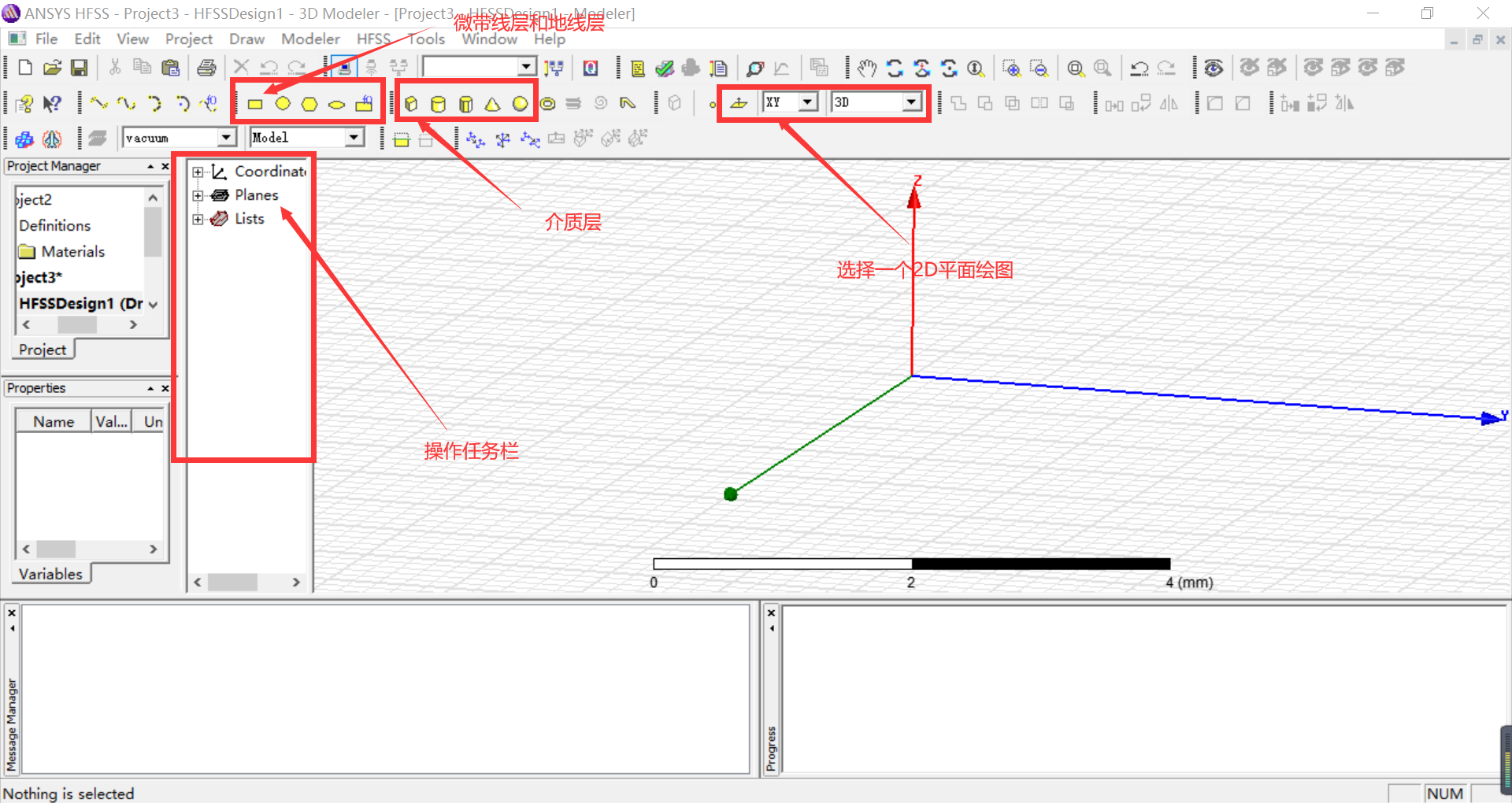Screen dimensions: 1512x803
Task: Select the Draw Sphere tool
Action: (x=520, y=104)
